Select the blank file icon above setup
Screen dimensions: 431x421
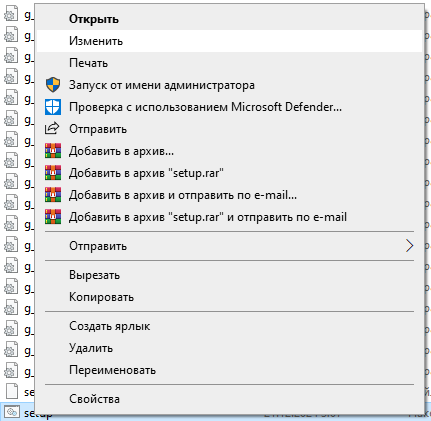(12, 391)
